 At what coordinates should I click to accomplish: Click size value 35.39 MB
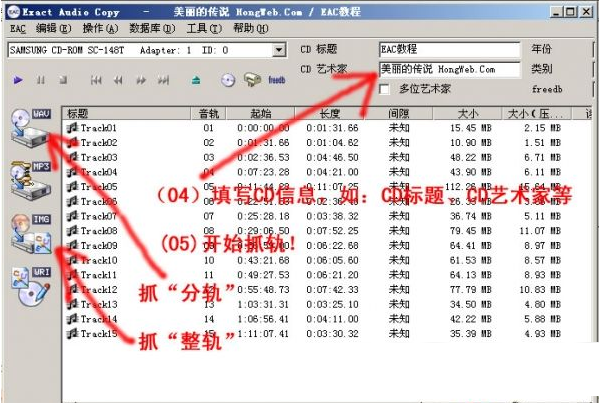(x=470, y=333)
